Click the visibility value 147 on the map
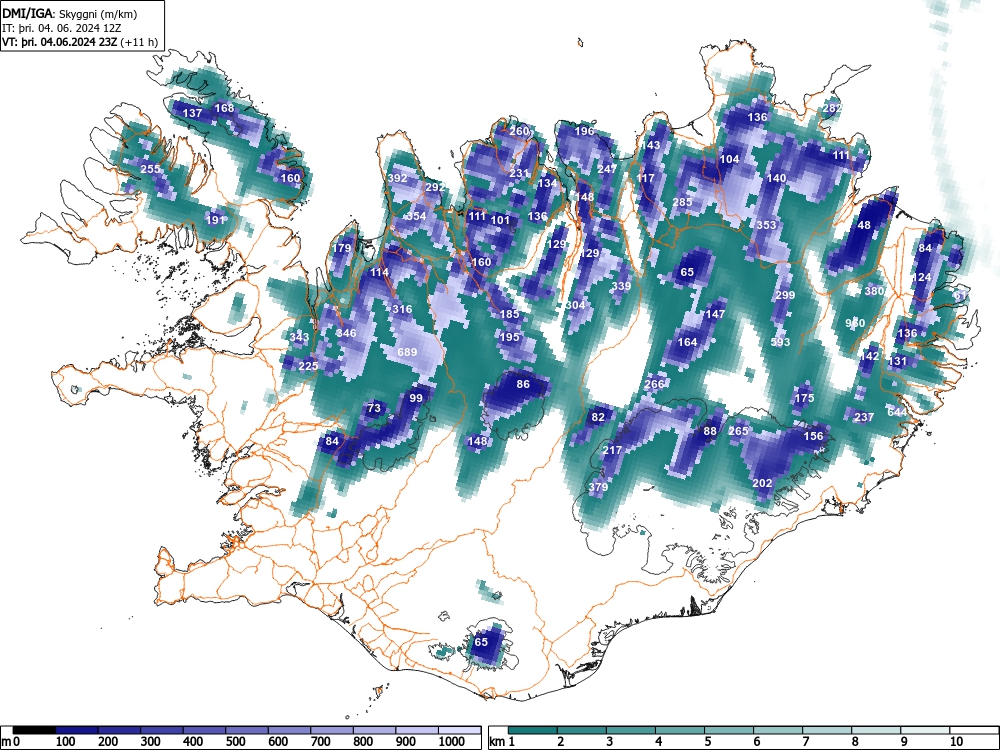The width and height of the screenshot is (1000, 750). pyautogui.click(x=715, y=314)
